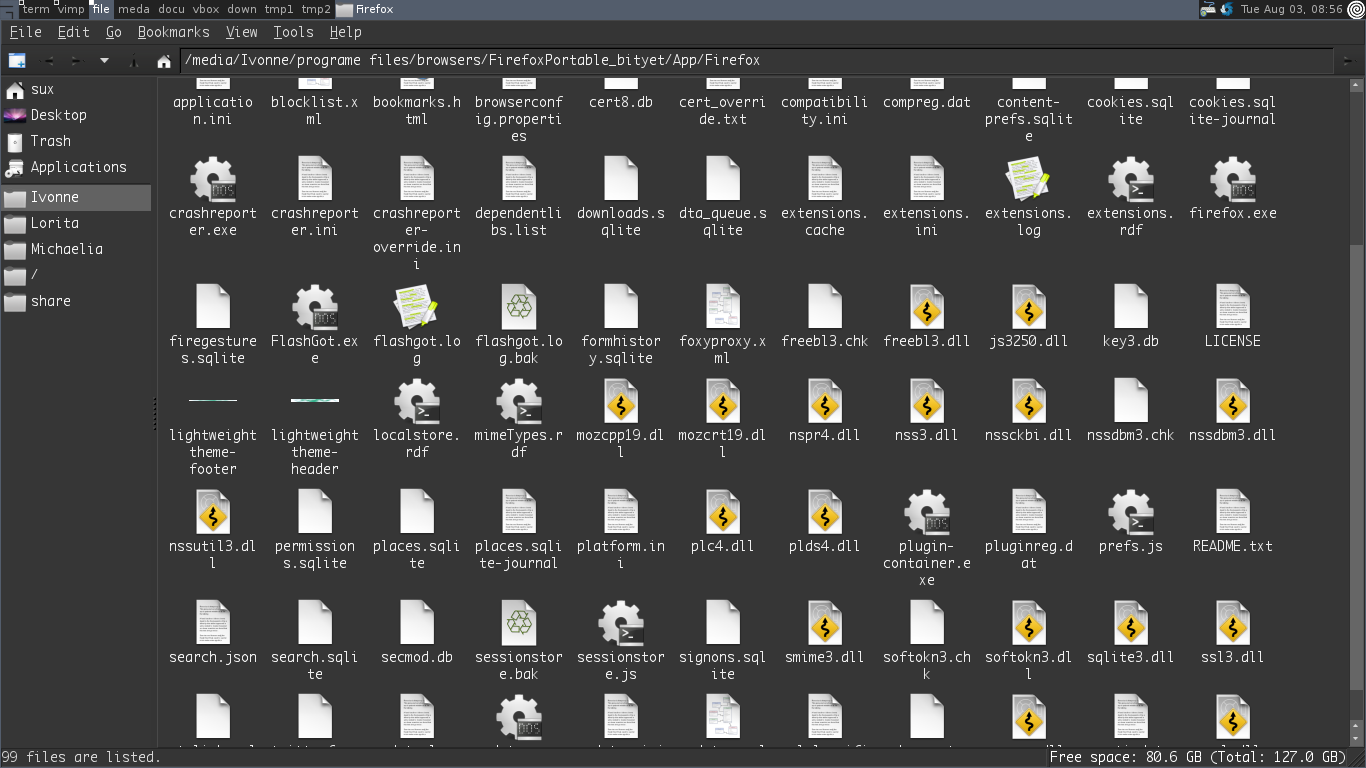
Task: Click the go-to-path arrow button
Action: click(x=1349, y=61)
